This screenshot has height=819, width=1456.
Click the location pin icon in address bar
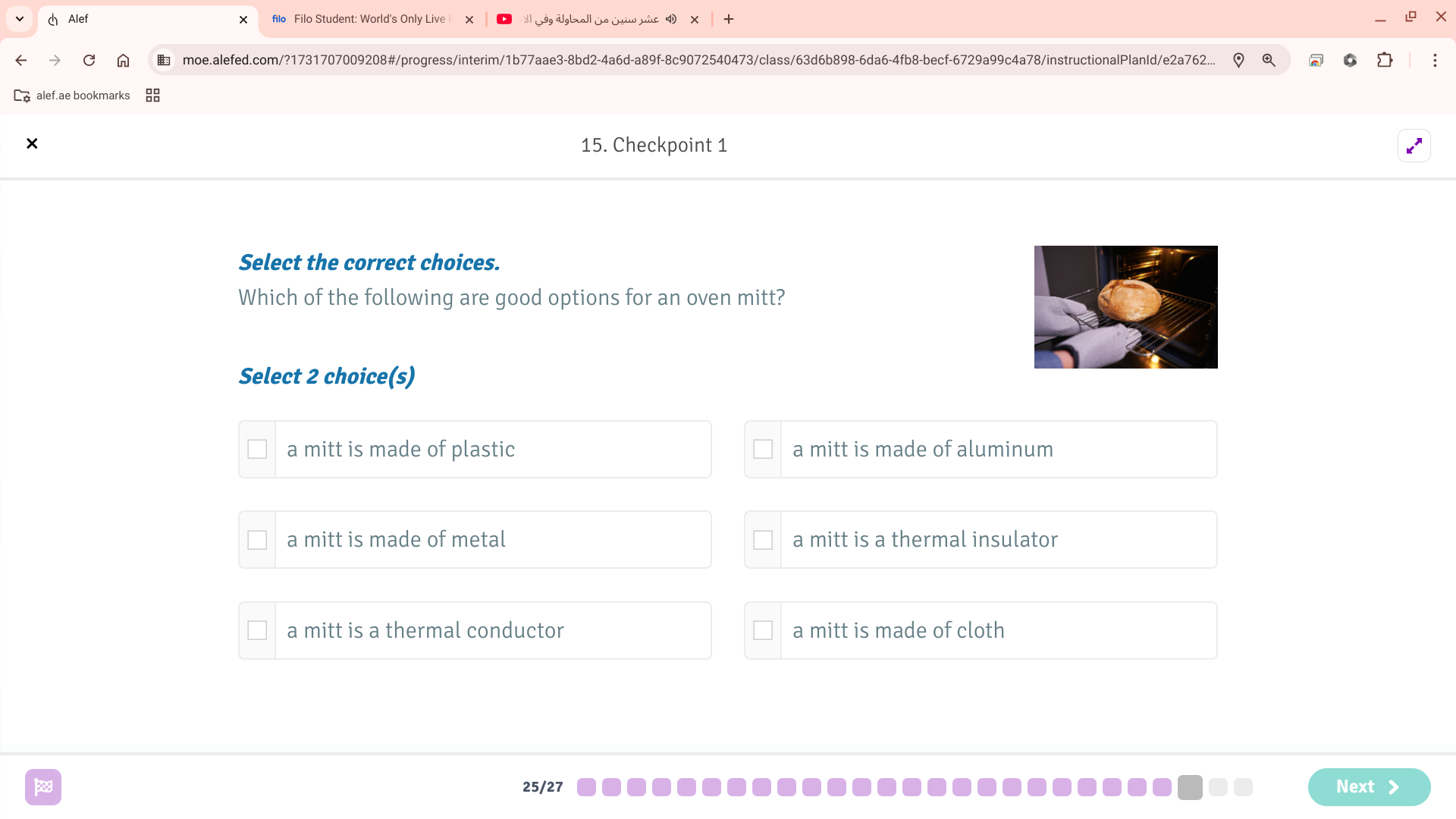[1238, 60]
